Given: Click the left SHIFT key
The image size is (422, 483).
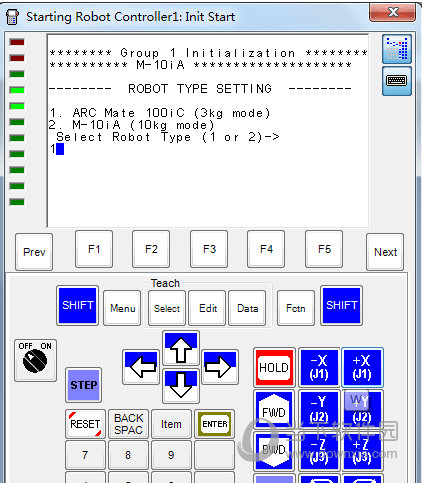Looking at the screenshot, I should (78, 305).
